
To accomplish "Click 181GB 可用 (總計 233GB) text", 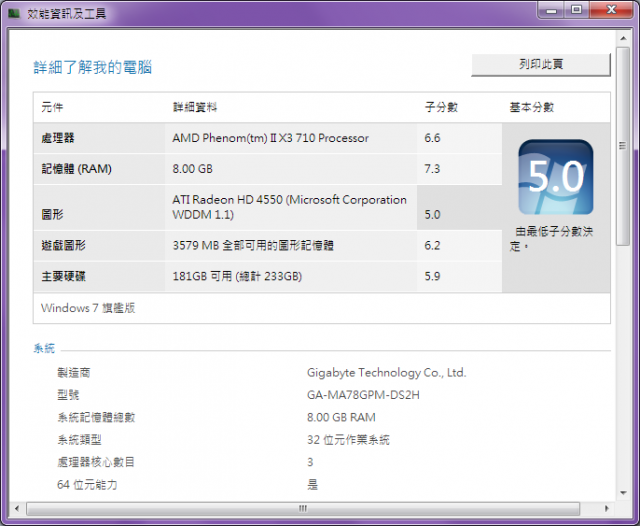I will click(x=237, y=277).
